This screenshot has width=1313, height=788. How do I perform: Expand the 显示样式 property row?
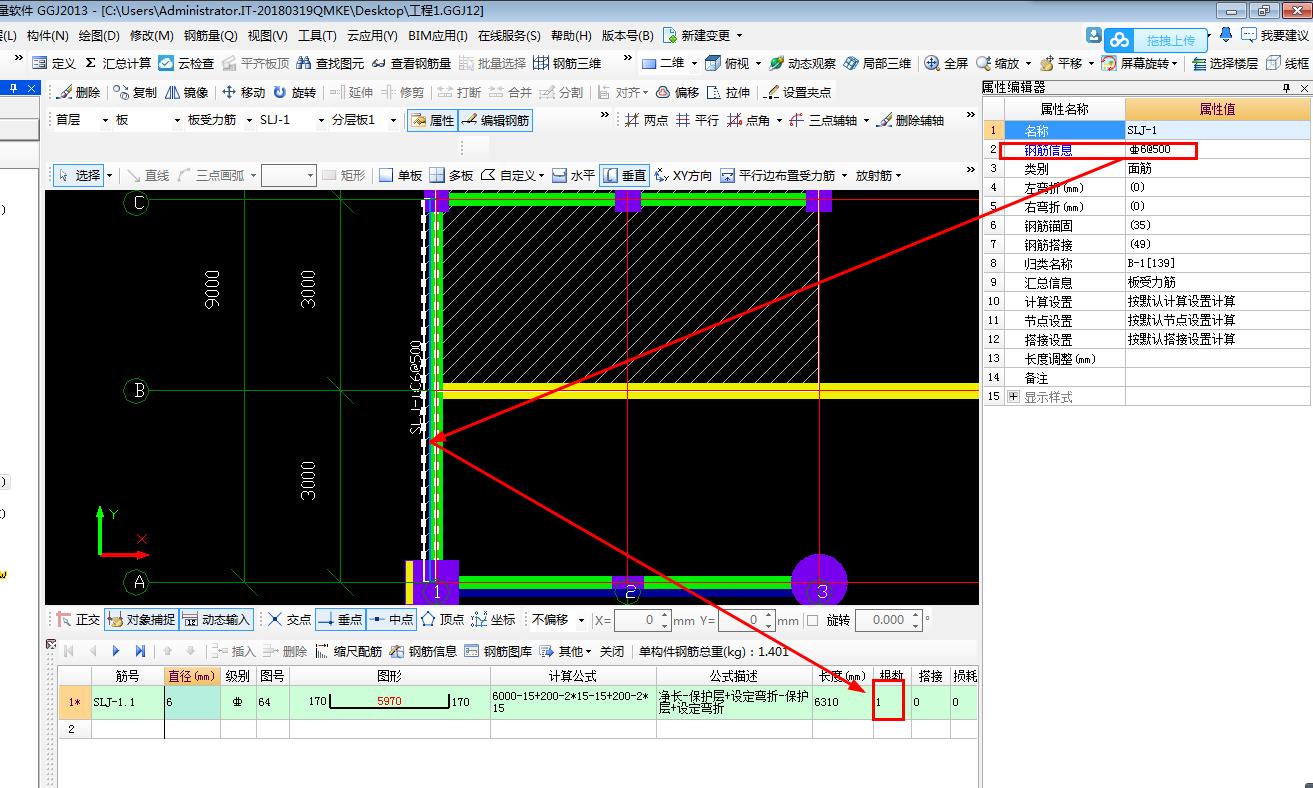pos(1015,397)
